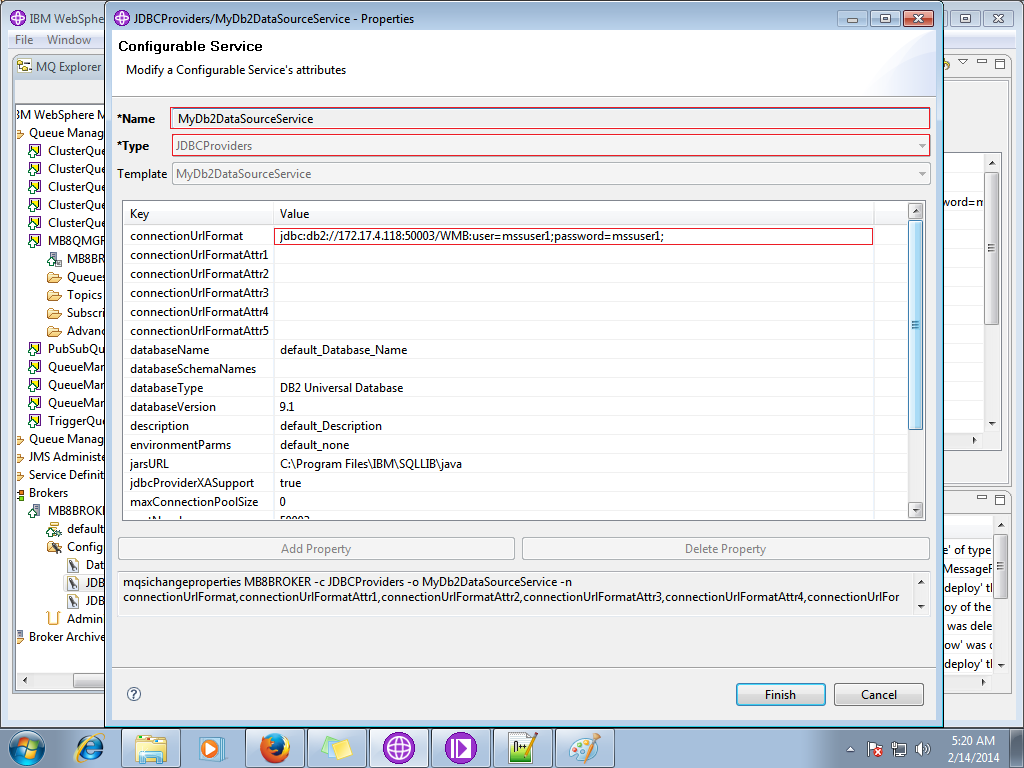Viewport: 1024px width, 768px height.
Task: Click the Key column header
Action: click(x=199, y=214)
